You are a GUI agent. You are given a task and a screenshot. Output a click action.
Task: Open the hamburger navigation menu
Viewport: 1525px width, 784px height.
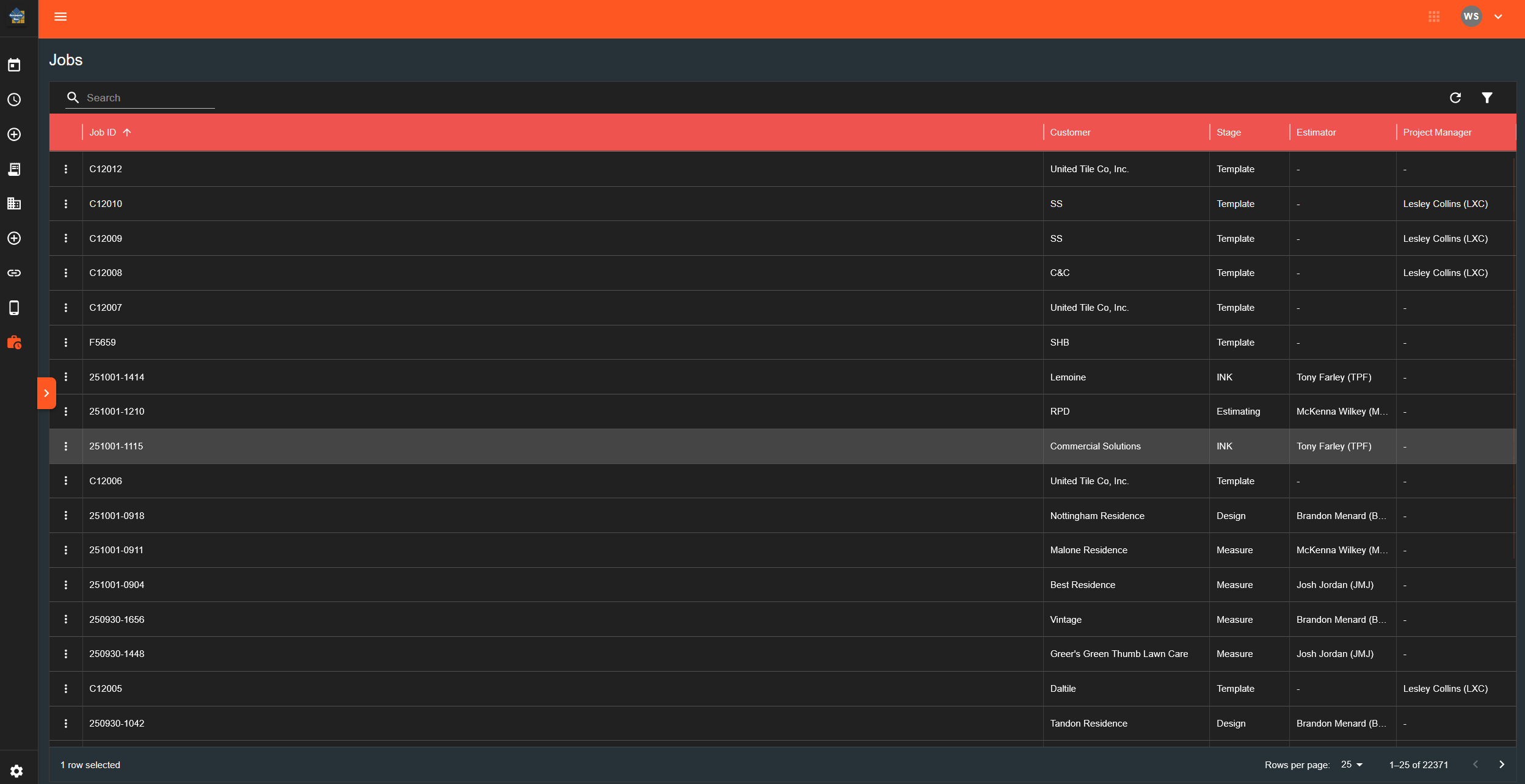[x=60, y=16]
